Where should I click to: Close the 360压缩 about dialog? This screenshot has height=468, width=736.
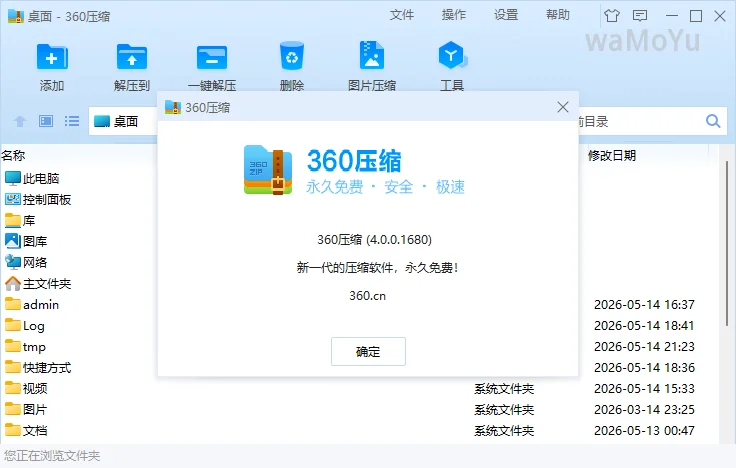point(563,107)
